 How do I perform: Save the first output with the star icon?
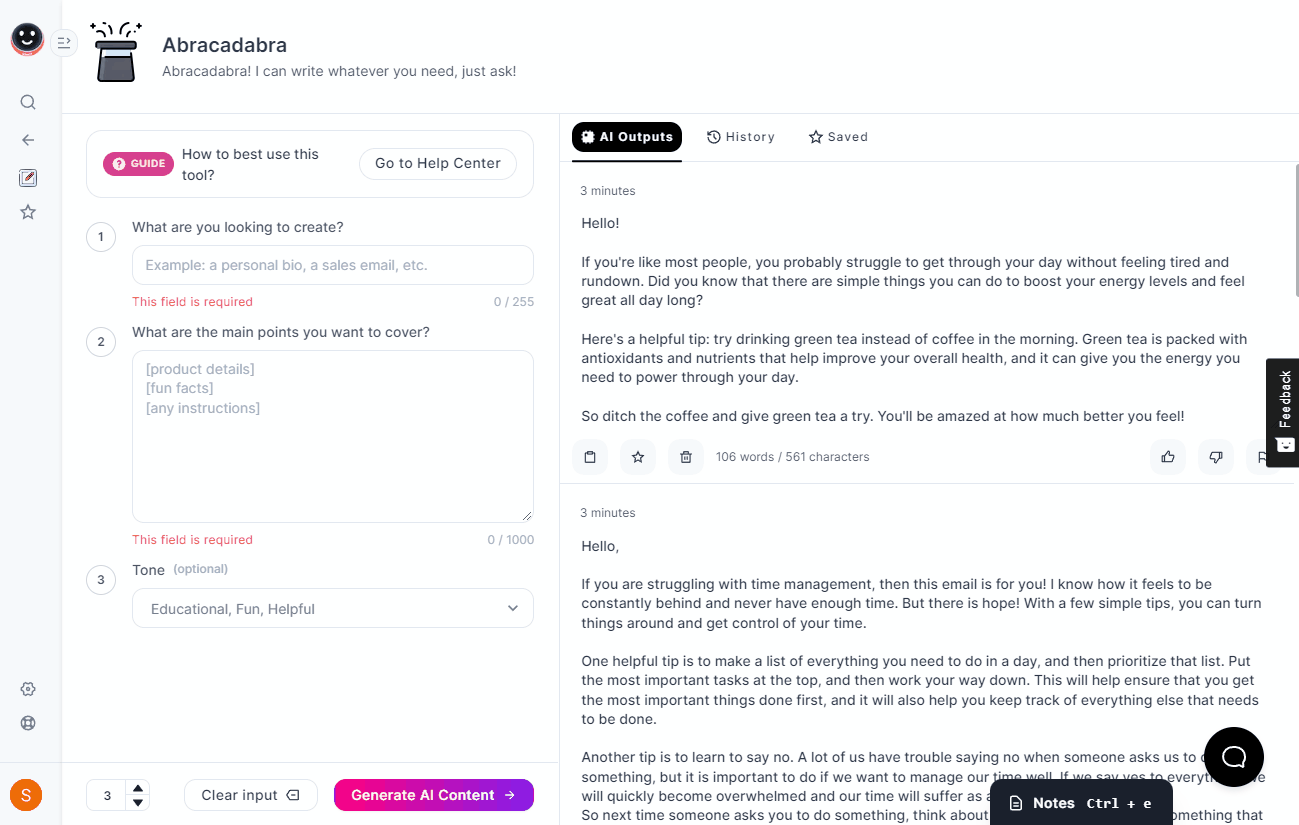click(638, 457)
